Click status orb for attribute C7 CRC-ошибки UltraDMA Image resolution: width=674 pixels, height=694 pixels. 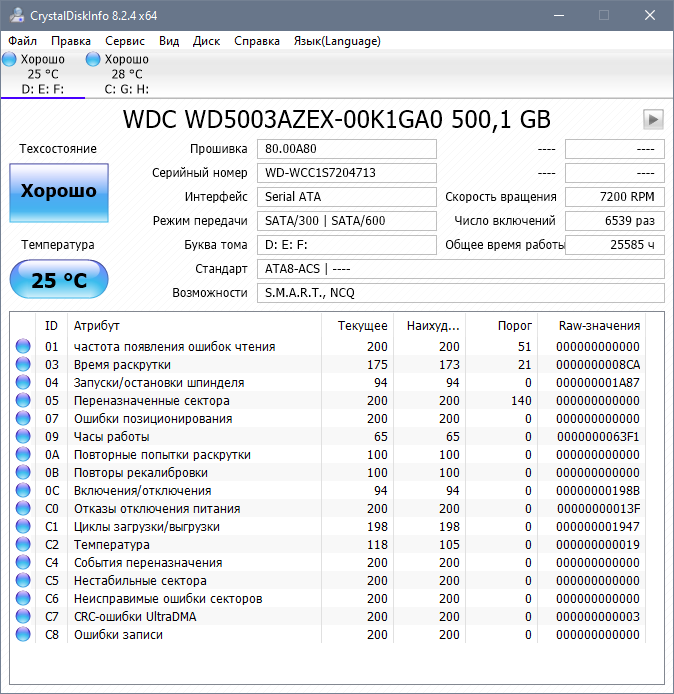click(23, 617)
